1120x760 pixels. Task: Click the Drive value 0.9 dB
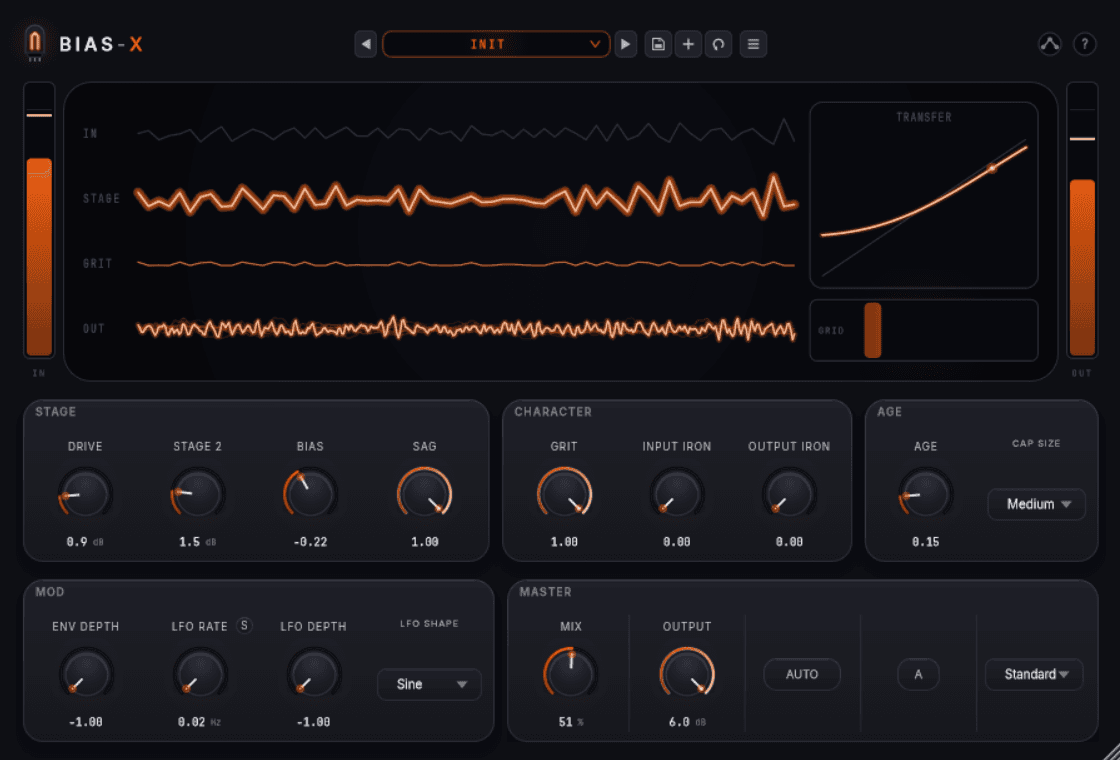tap(85, 542)
